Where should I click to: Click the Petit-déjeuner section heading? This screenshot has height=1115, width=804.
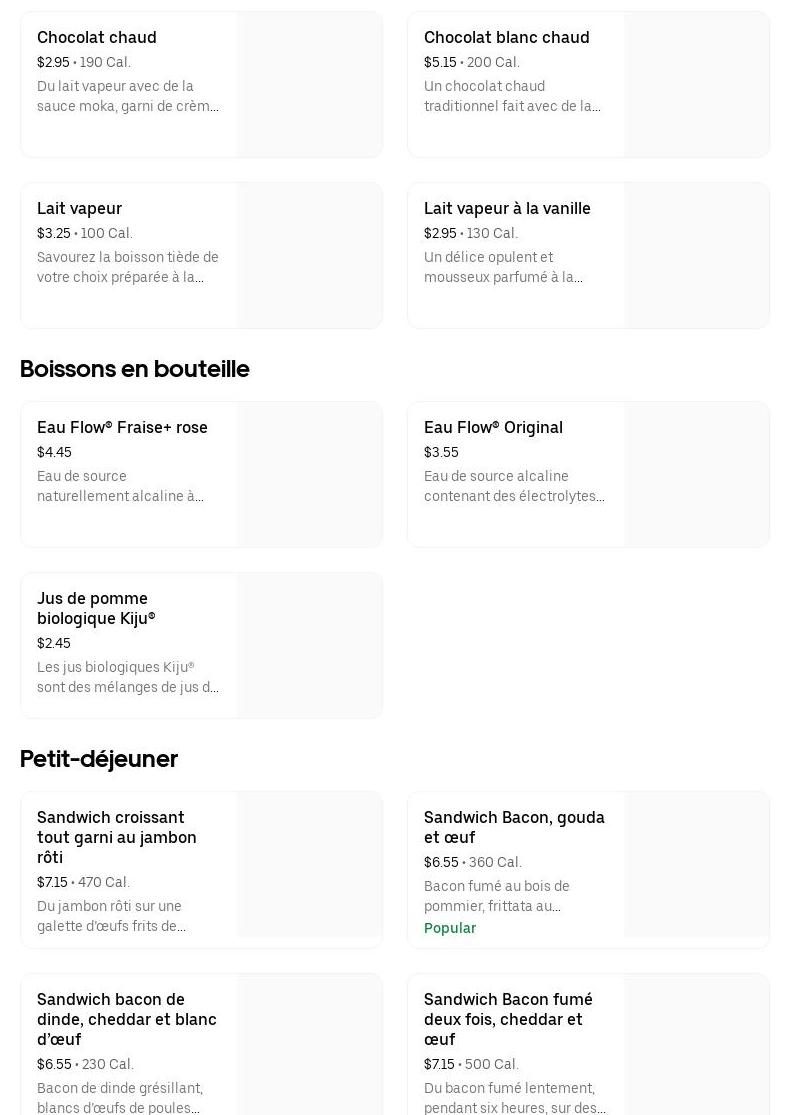[x=99, y=759]
